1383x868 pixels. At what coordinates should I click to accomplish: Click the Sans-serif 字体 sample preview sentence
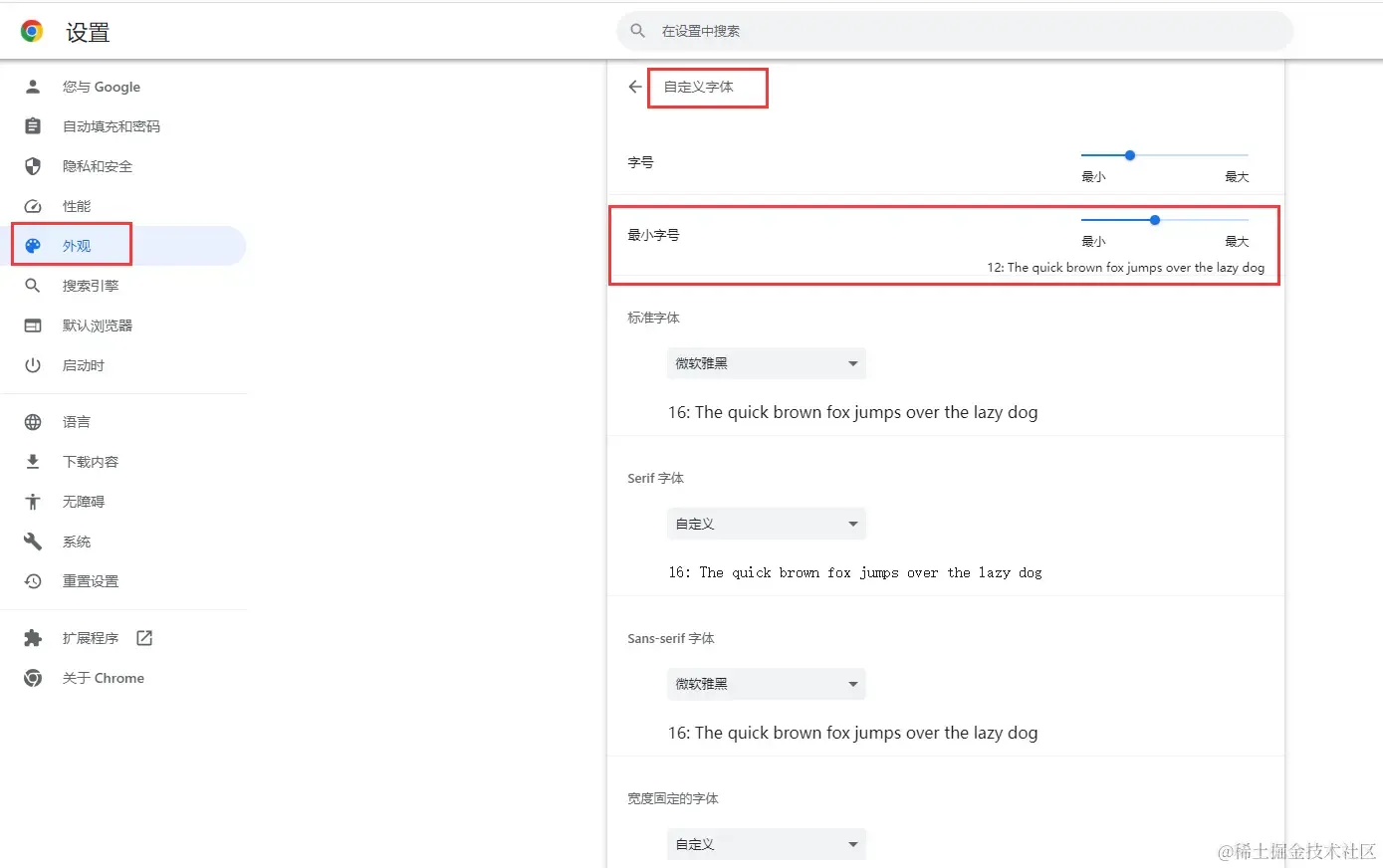(x=853, y=733)
